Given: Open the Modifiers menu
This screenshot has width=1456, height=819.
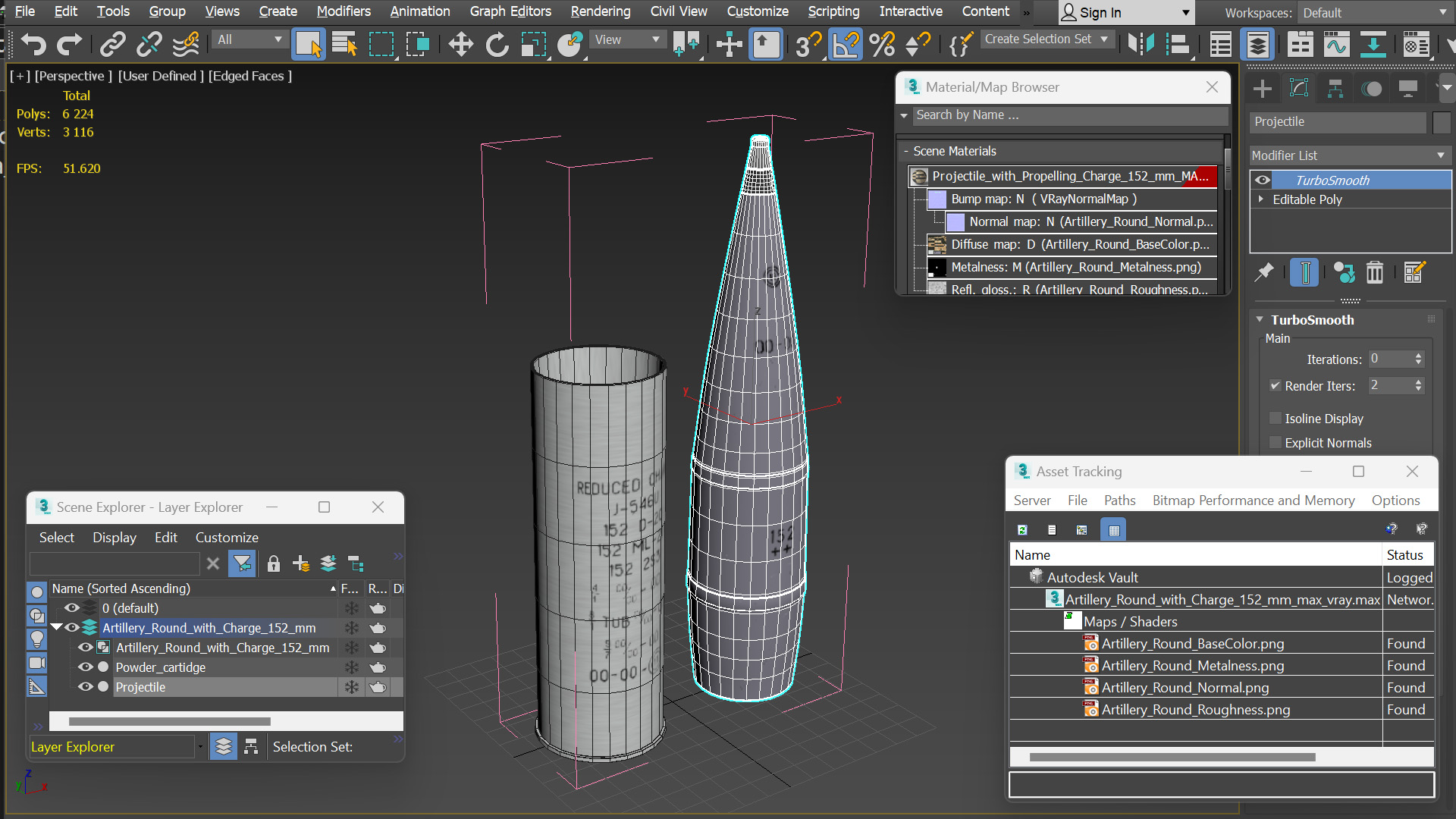Looking at the screenshot, I should (344, 11).
